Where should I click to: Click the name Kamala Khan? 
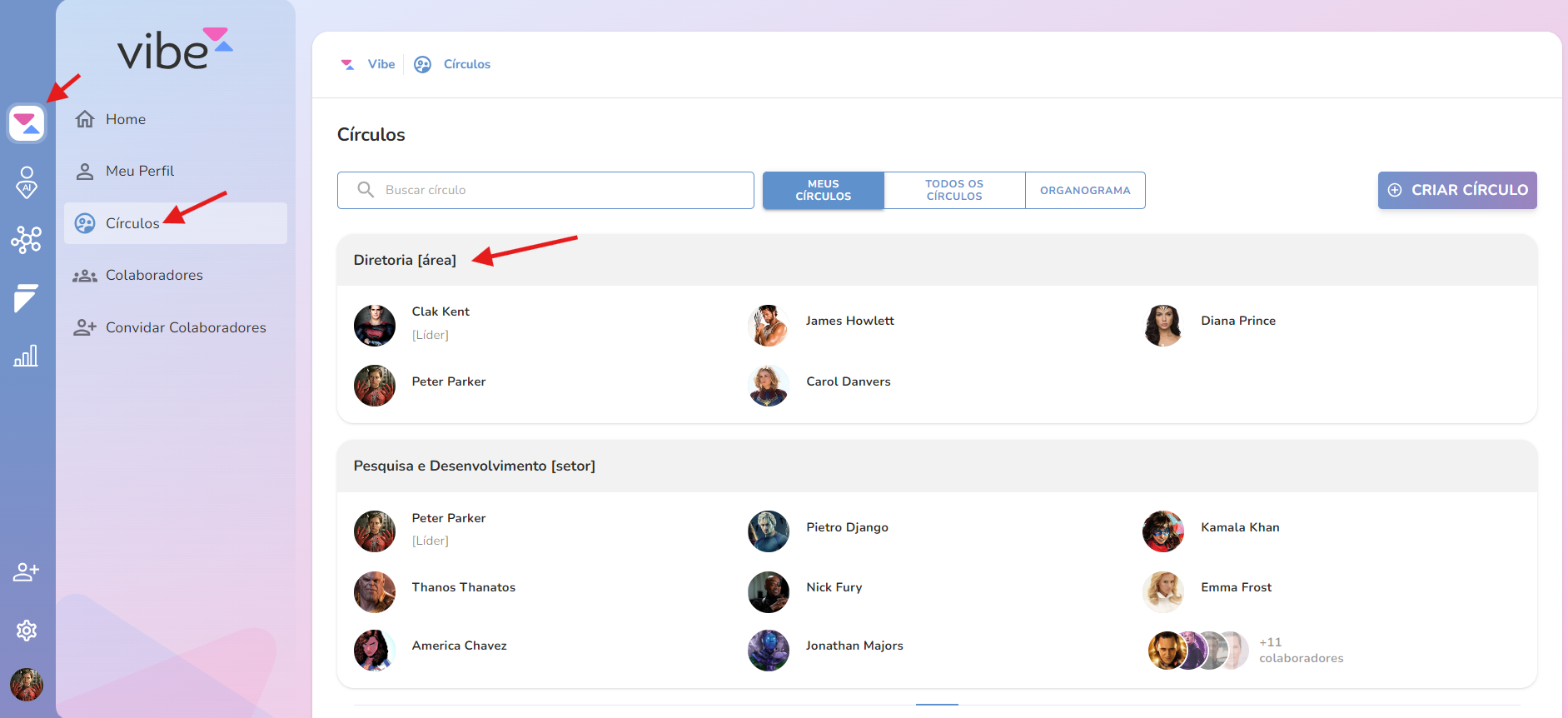coord(1240,527)
